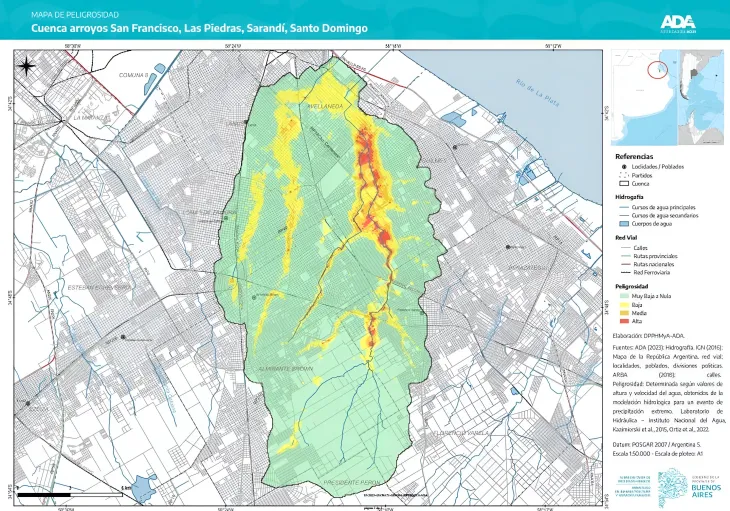
Task: Click the Localidades / Poblados legend symbol
Action: 623,166
